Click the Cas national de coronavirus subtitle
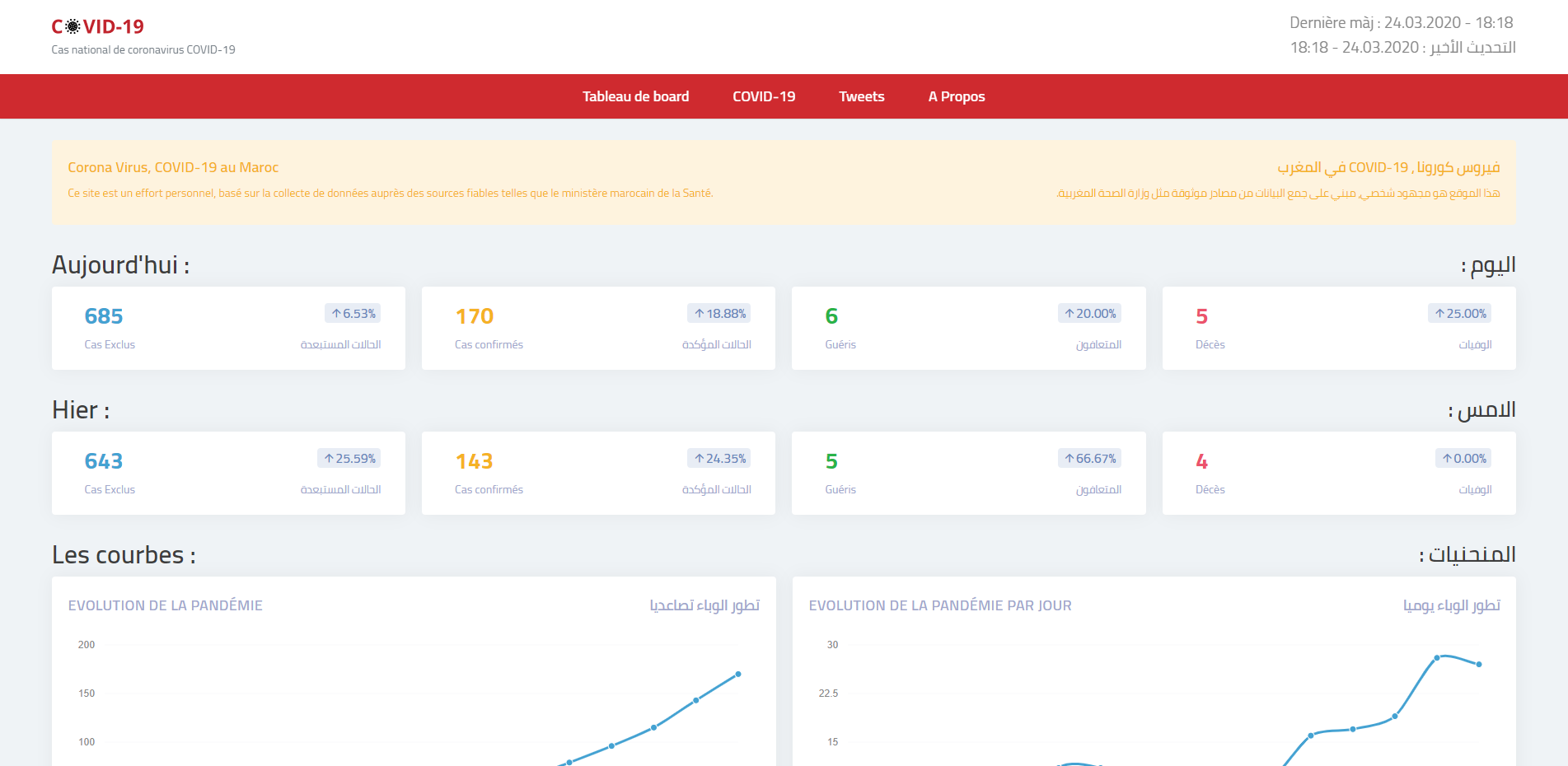The image size is (1568, 766). tap(143, 49)
